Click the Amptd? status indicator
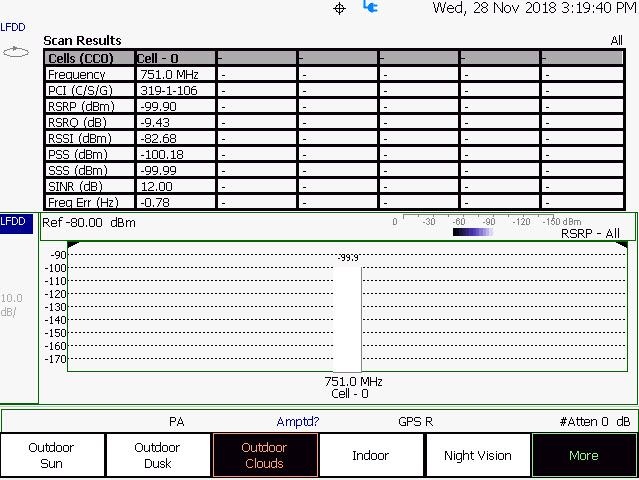 (297, 421)
